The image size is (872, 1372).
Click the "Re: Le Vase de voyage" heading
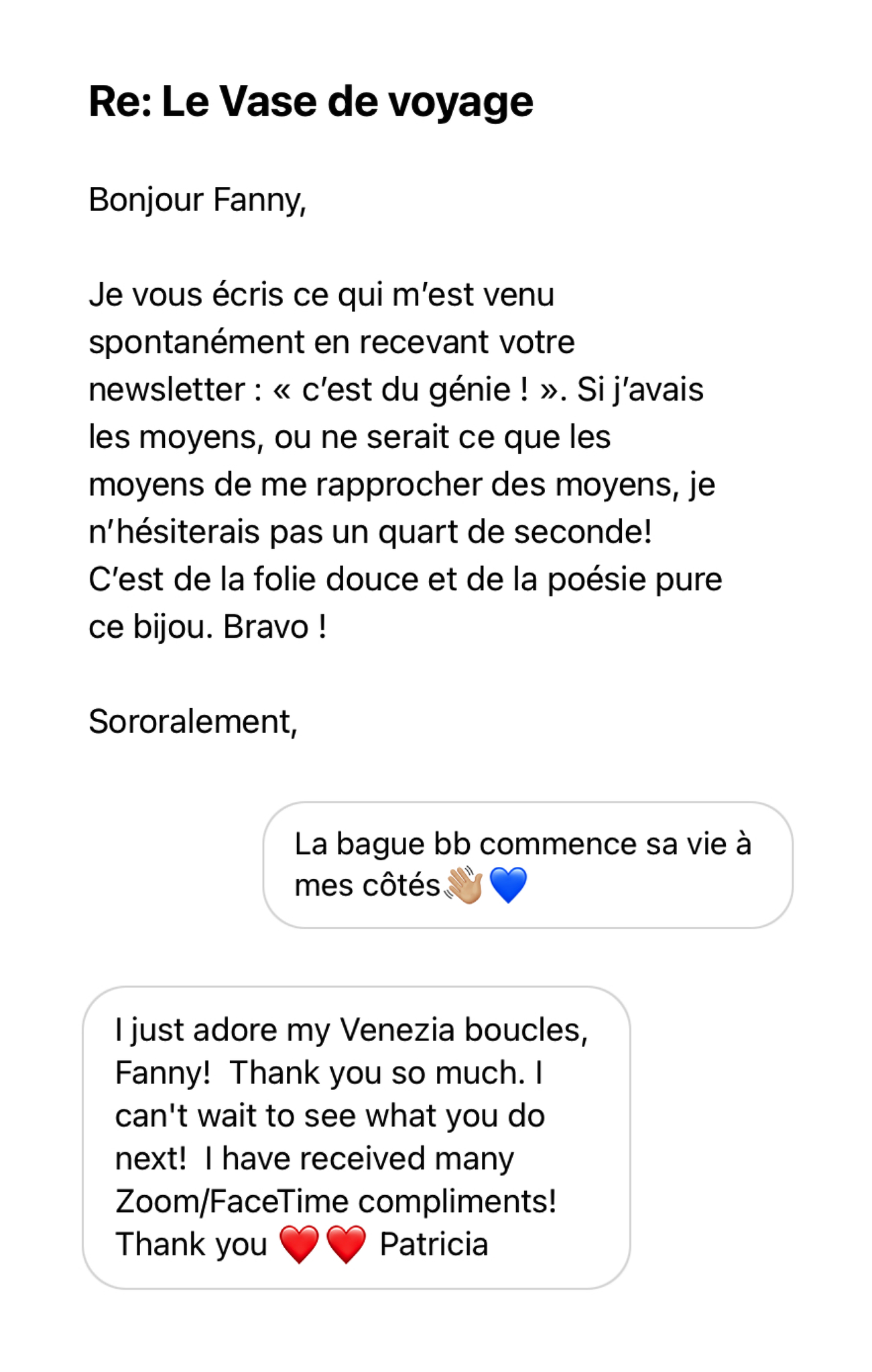[311, 102]
